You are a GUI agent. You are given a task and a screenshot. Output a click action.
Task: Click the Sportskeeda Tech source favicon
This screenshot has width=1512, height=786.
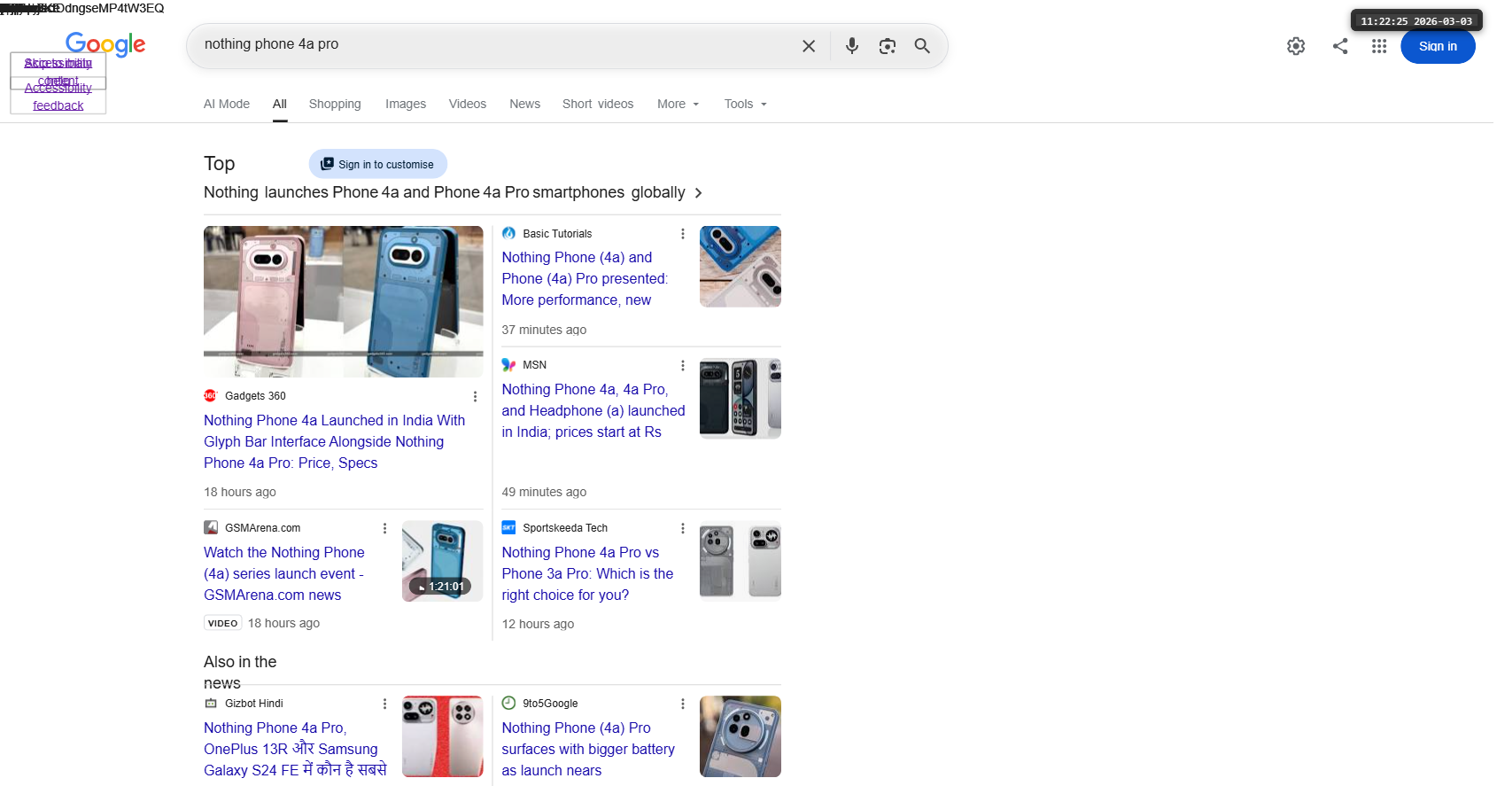coord(508,528)
